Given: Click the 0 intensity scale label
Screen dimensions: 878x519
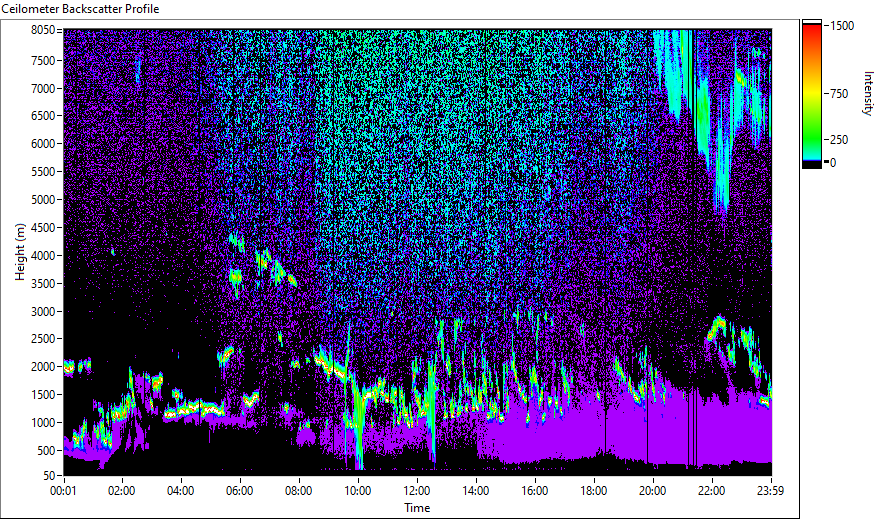Looking at the screenshot, I should (x=833, y=163).
